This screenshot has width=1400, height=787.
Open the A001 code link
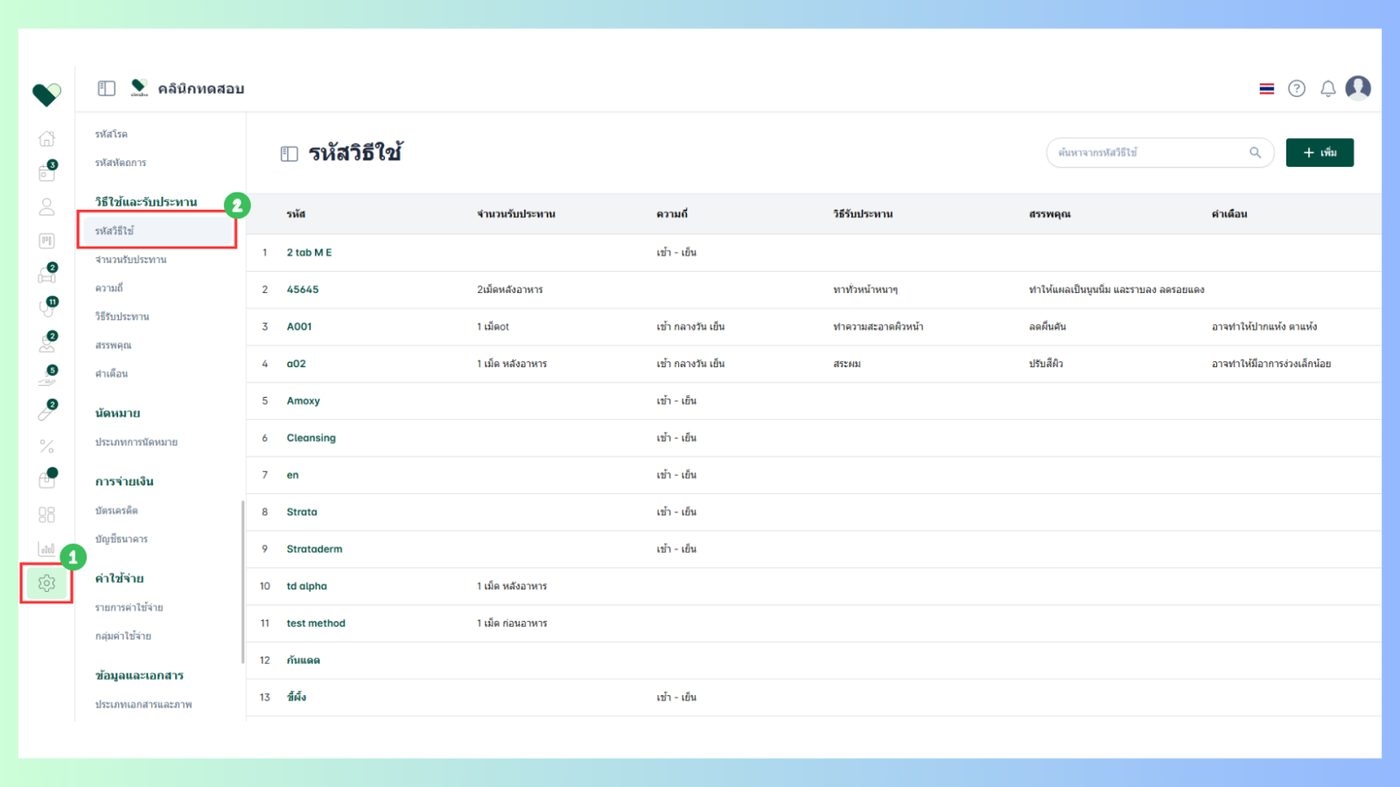[299, 327]
